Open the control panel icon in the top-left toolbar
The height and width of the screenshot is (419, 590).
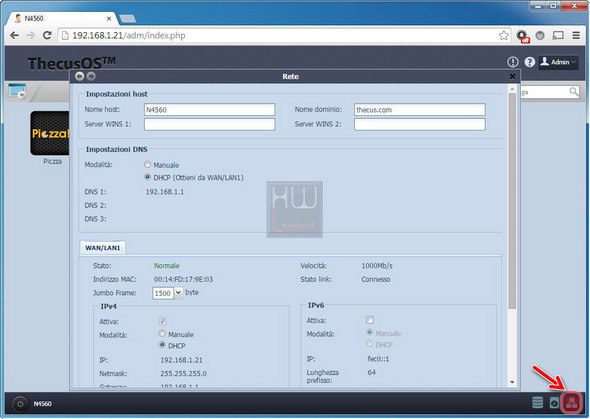pyautogui.click(x=17, y=91)
